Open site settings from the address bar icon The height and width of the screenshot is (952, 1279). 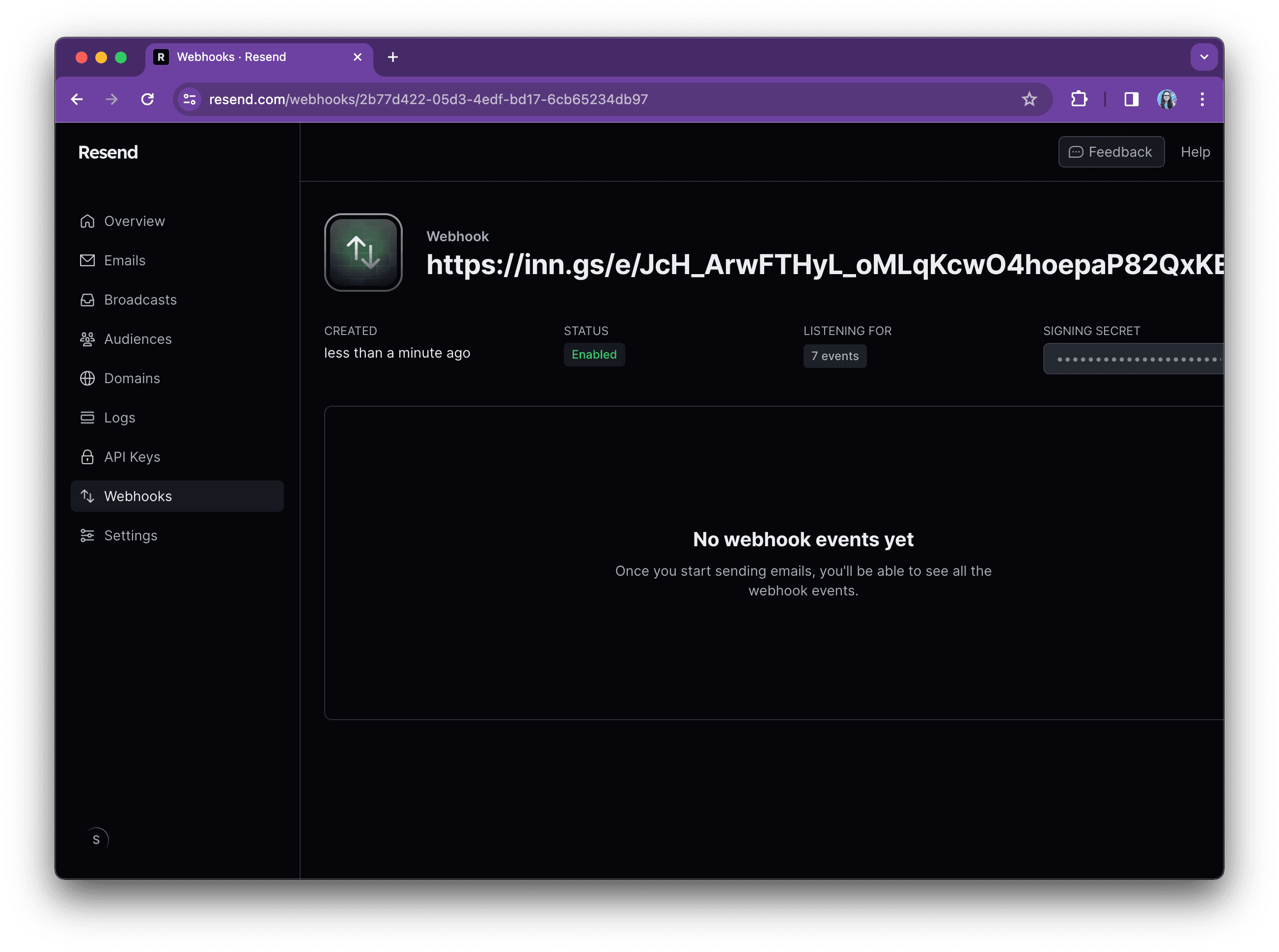click(190, 99)
